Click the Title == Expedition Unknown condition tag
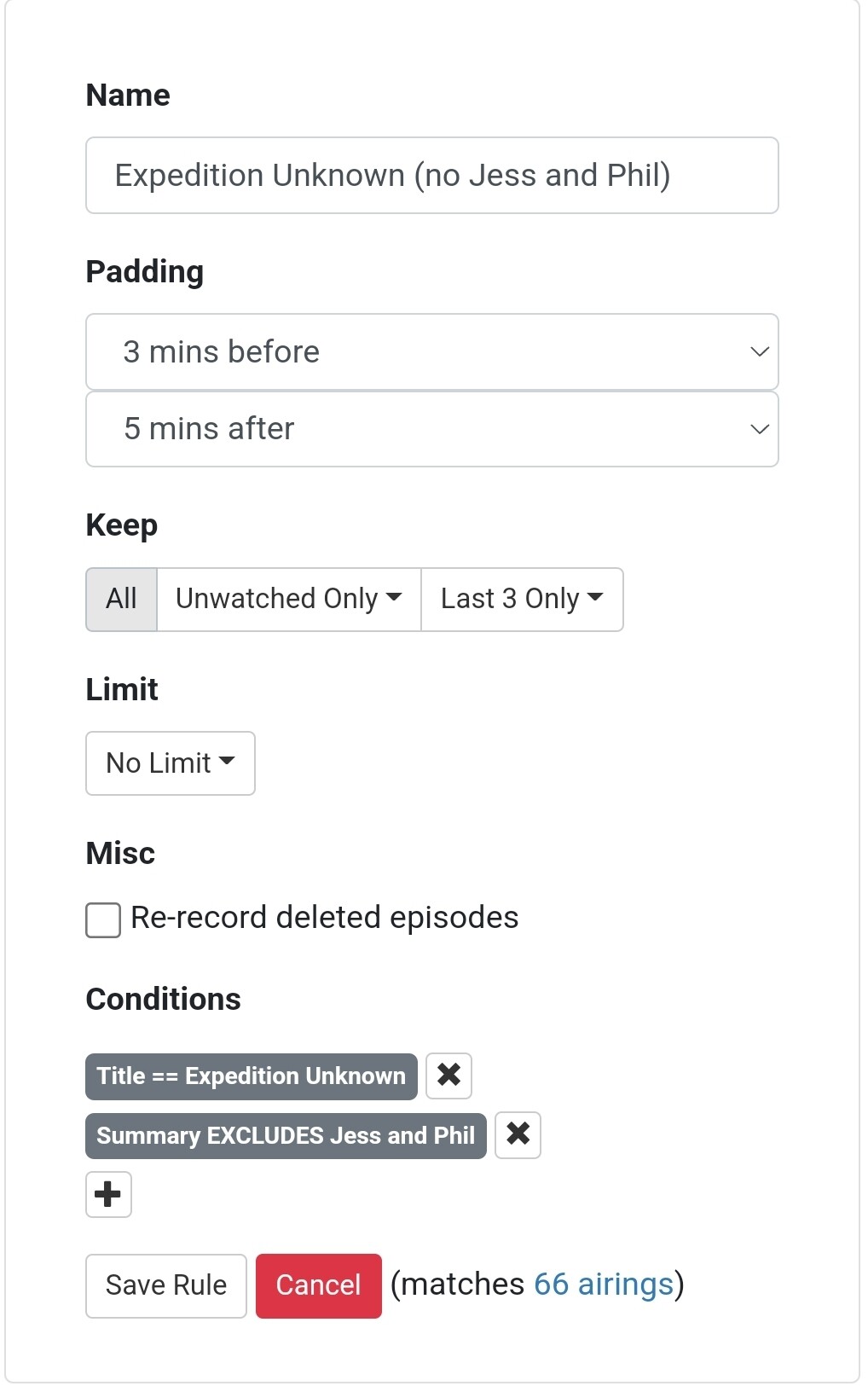This screenshot has width=868, height=1386. [251, 1076]
